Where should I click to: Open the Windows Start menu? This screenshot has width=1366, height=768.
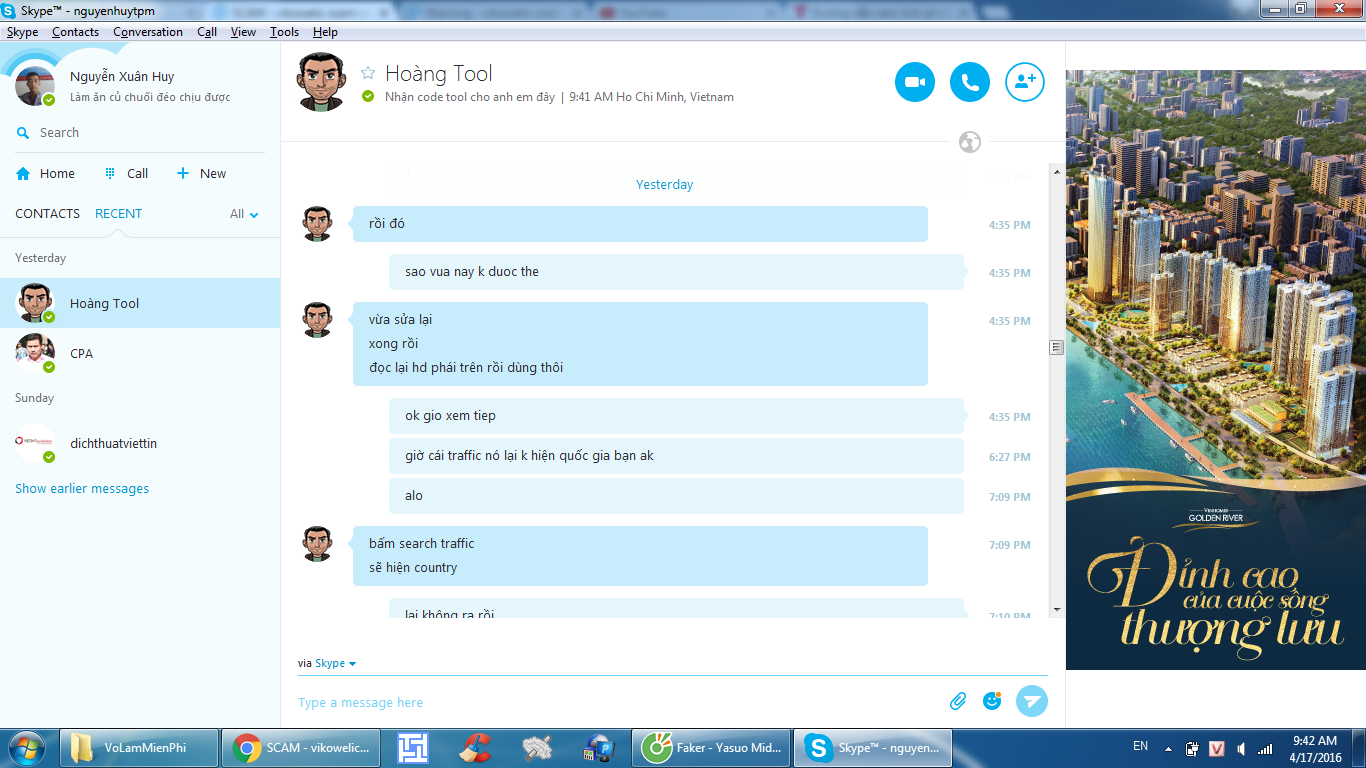point(27,748)
